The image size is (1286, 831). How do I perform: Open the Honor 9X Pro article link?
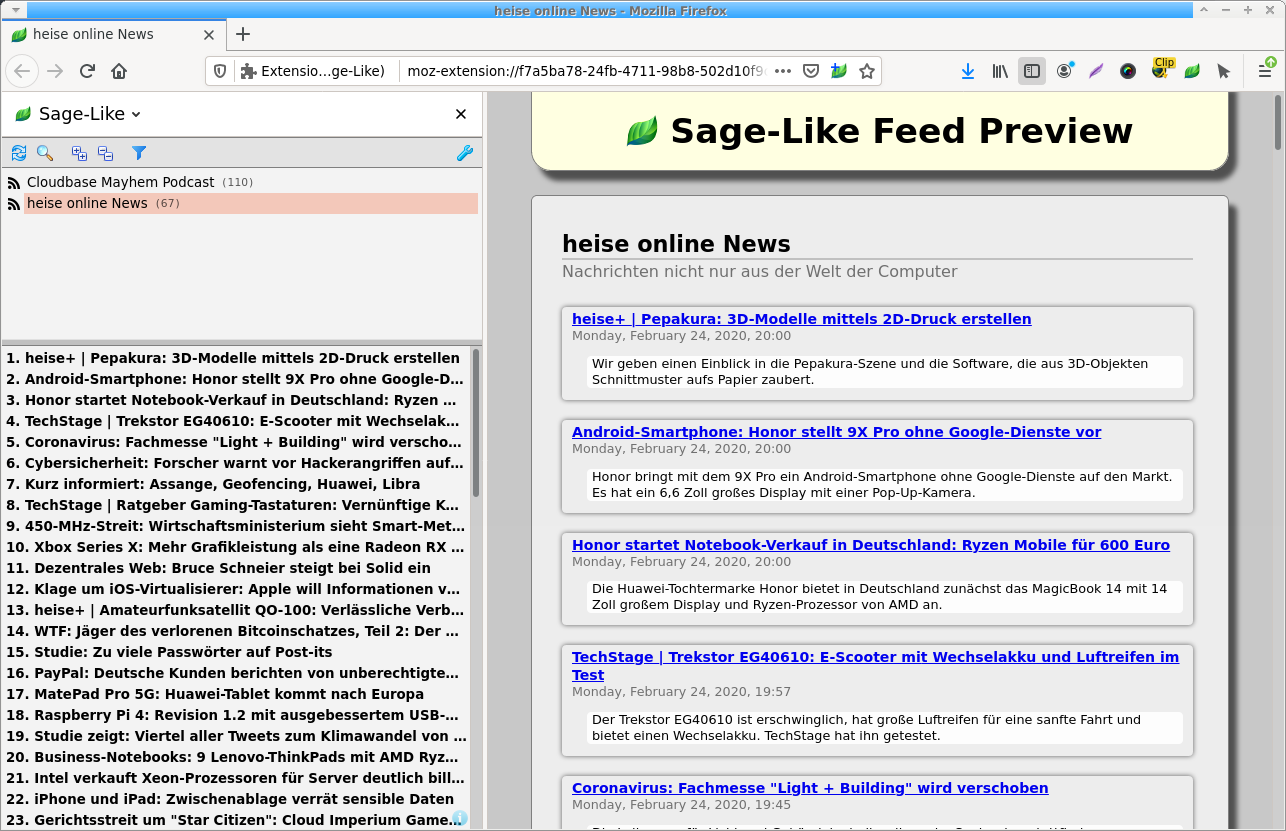click(836, 432)
